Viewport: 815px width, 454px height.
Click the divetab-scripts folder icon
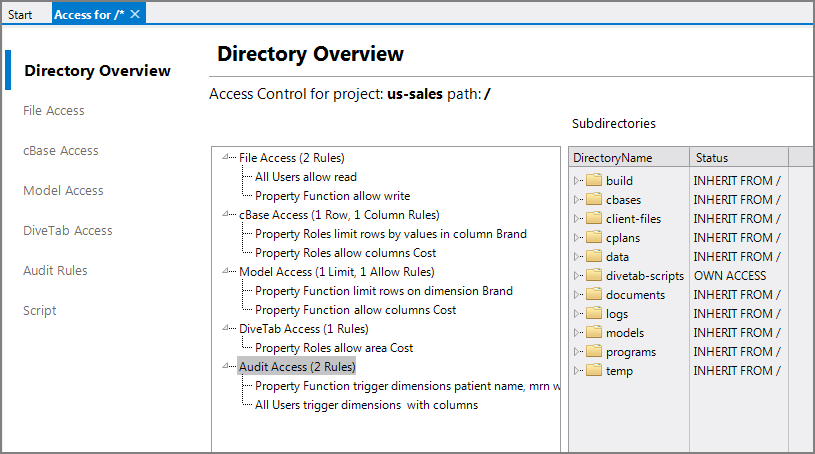(594, 275)
